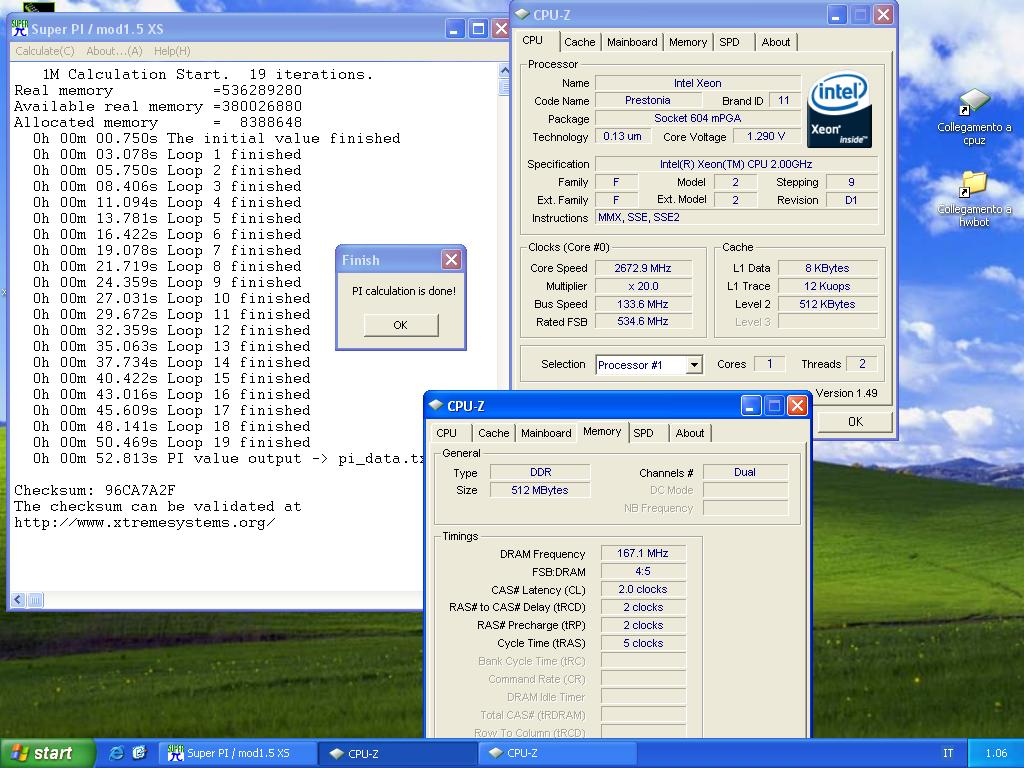Open the Collegamento a cpuz desktop shortcut

coord(974,118)
